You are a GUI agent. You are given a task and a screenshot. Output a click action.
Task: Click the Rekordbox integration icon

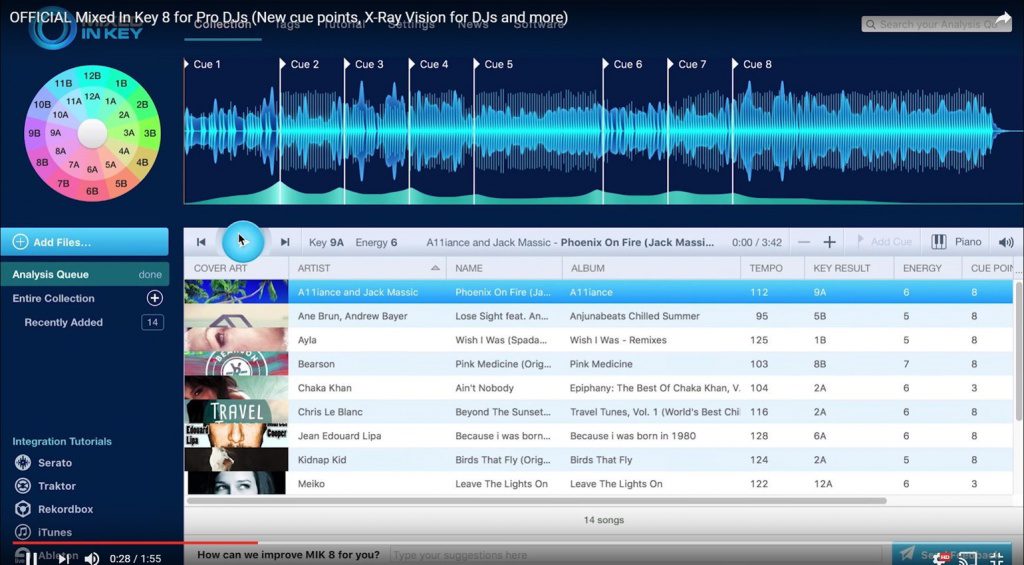22,509
